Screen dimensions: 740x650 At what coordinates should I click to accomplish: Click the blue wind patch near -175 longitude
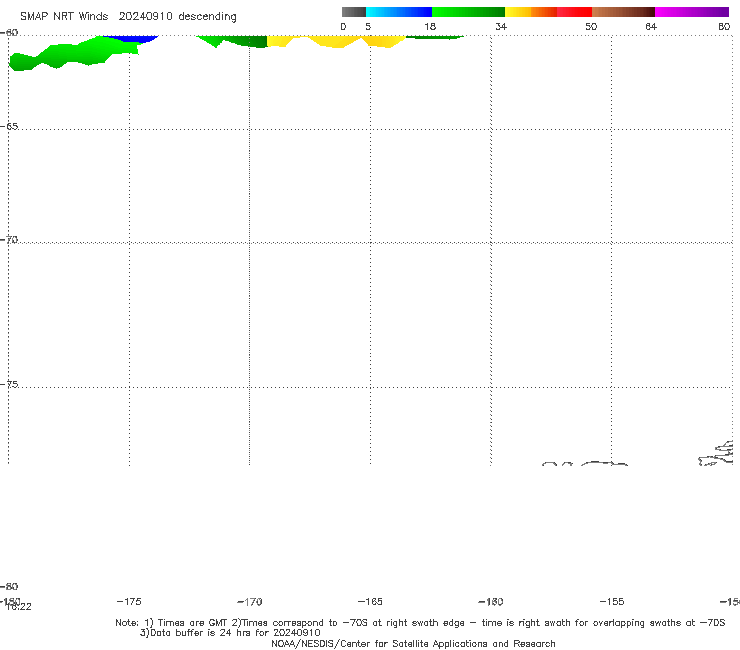click(x=131, y=39)
